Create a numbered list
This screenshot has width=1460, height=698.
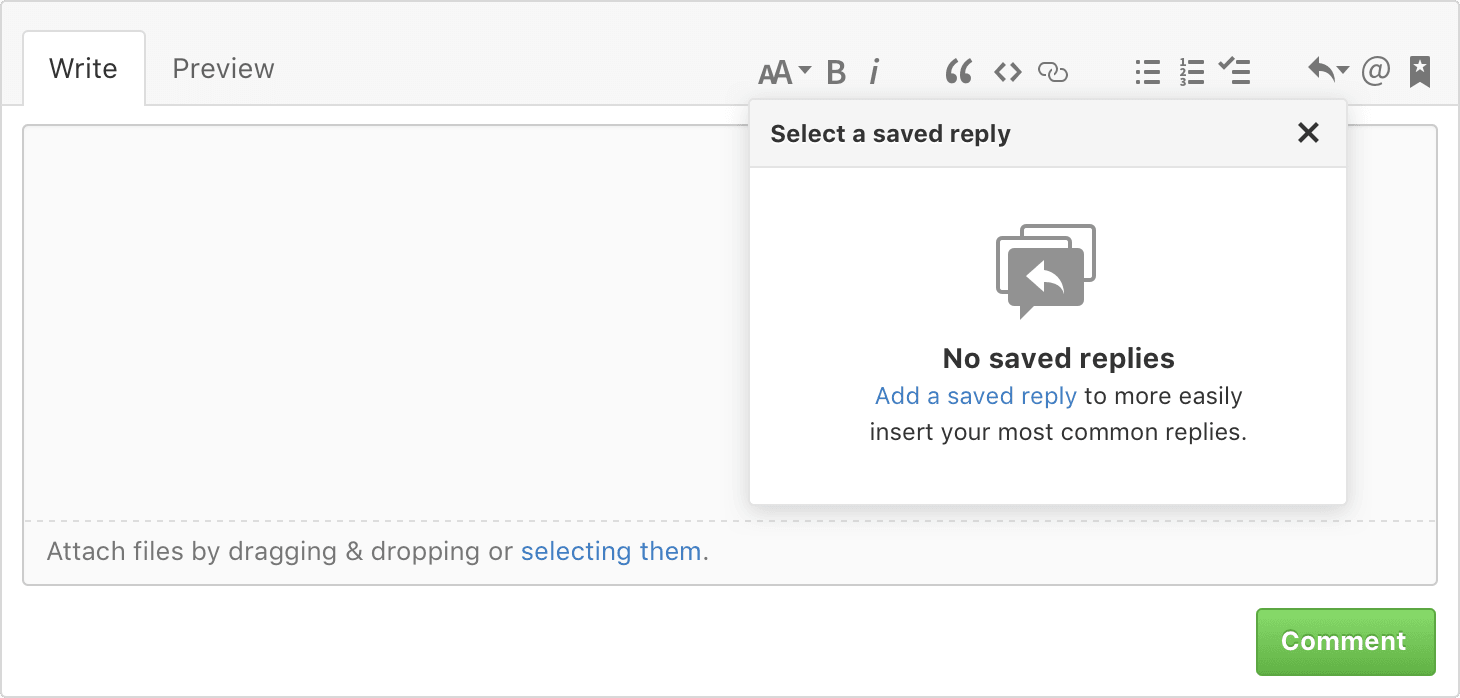coord(1191,70)
